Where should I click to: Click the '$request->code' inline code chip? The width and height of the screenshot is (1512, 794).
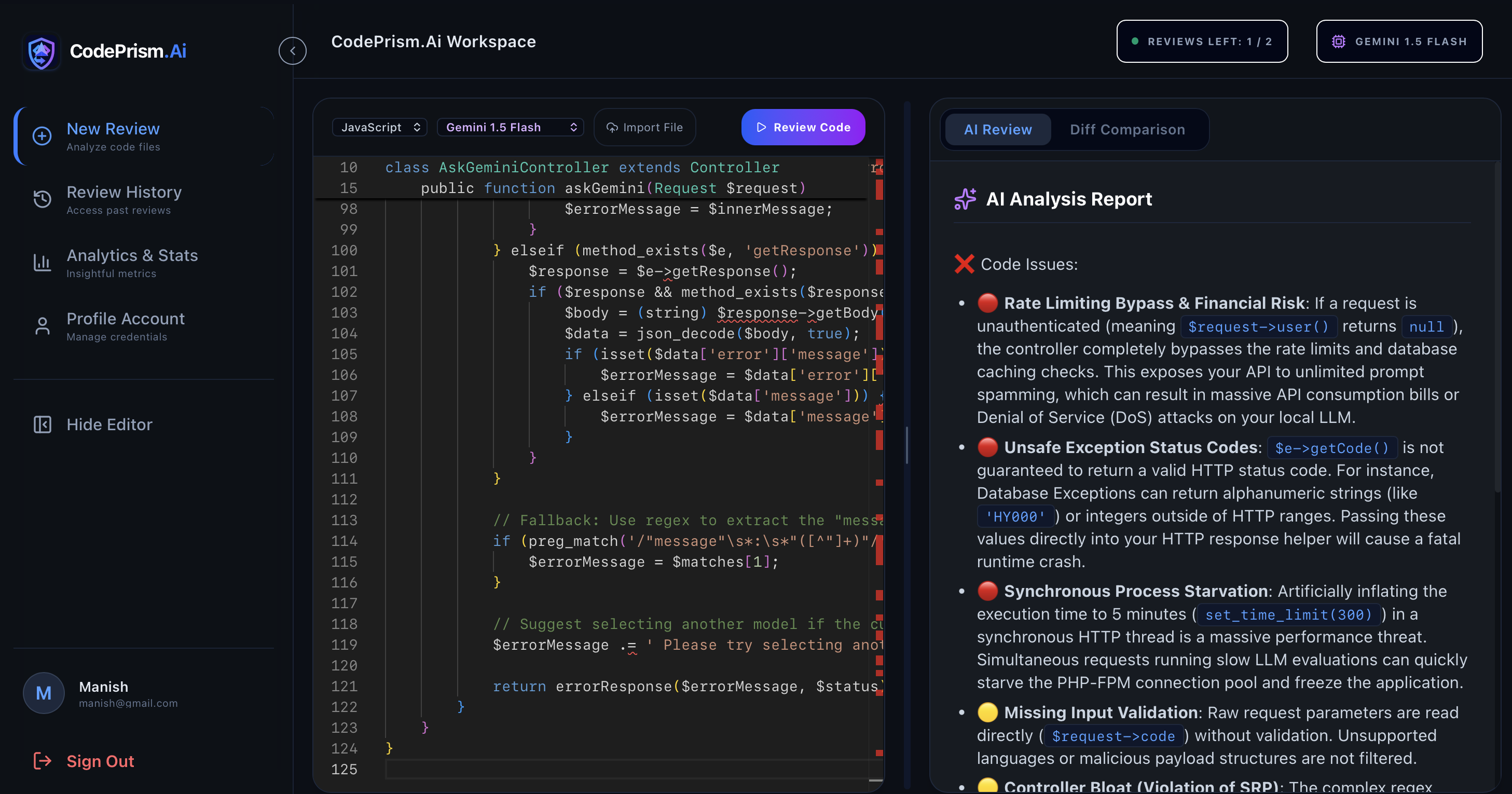coord(1113,736)
